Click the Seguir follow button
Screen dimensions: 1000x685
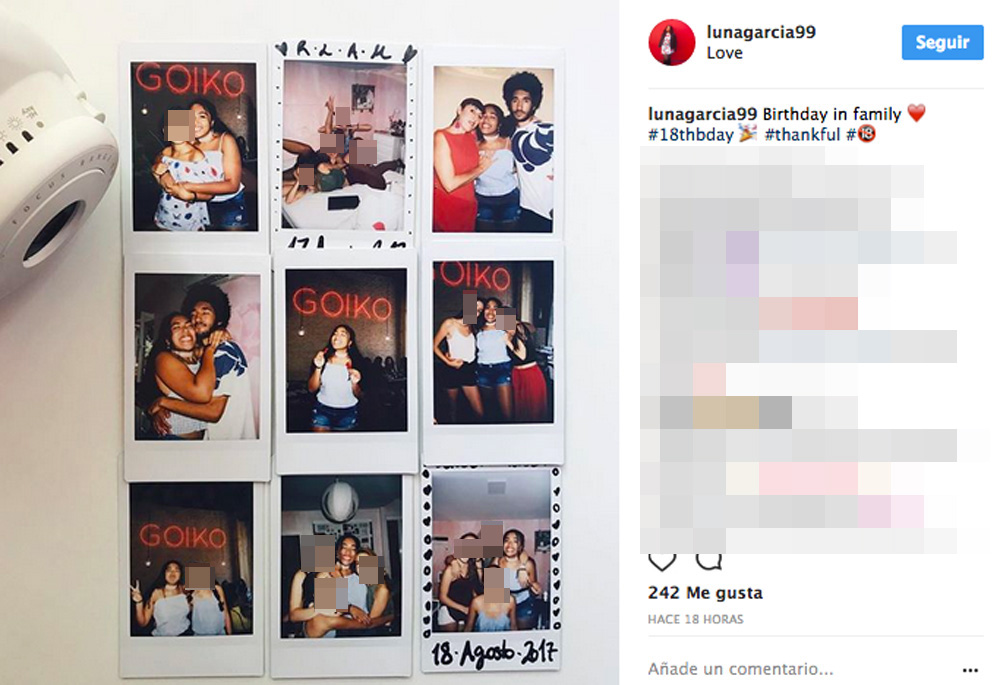pos(942,43)
